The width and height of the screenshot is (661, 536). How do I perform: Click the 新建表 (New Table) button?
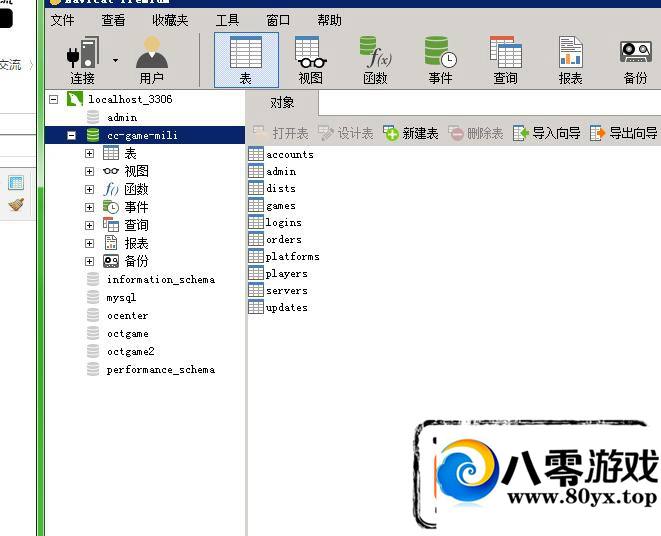[x=411, y=133]
